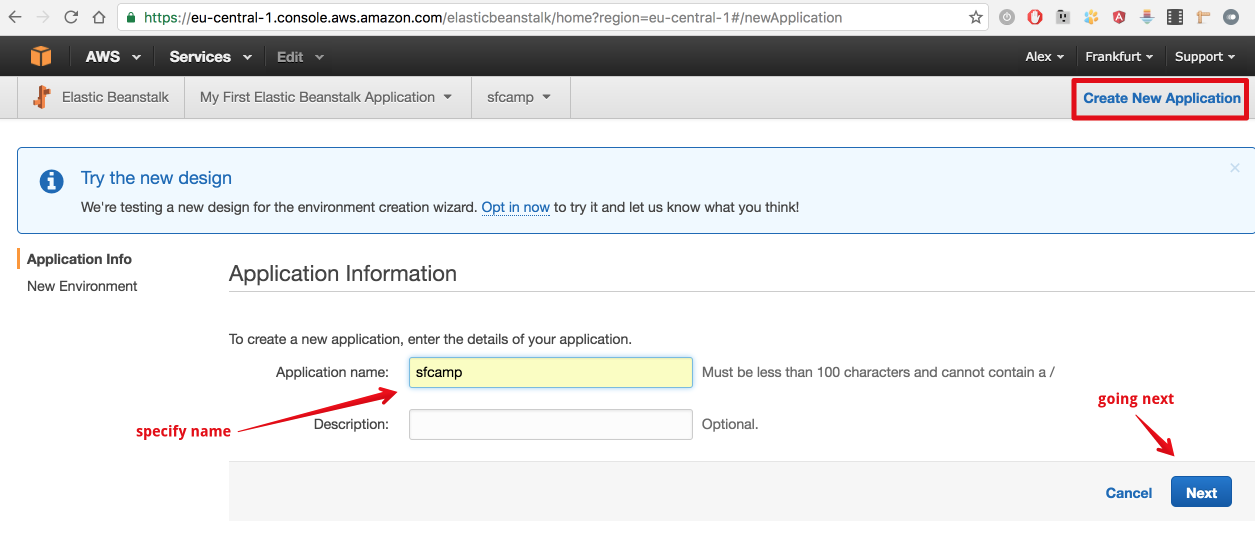
Task: Click the wooden signpost extension icon
Action: tap(1203, 17)
